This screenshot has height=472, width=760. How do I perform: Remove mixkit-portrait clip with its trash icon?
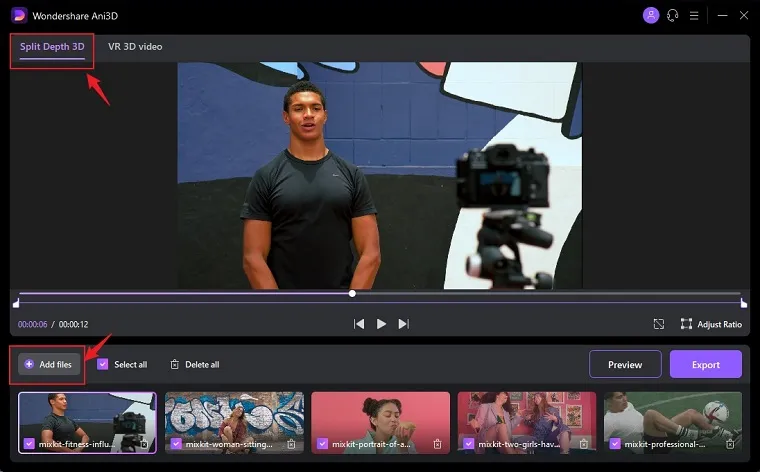coord(437,444)
